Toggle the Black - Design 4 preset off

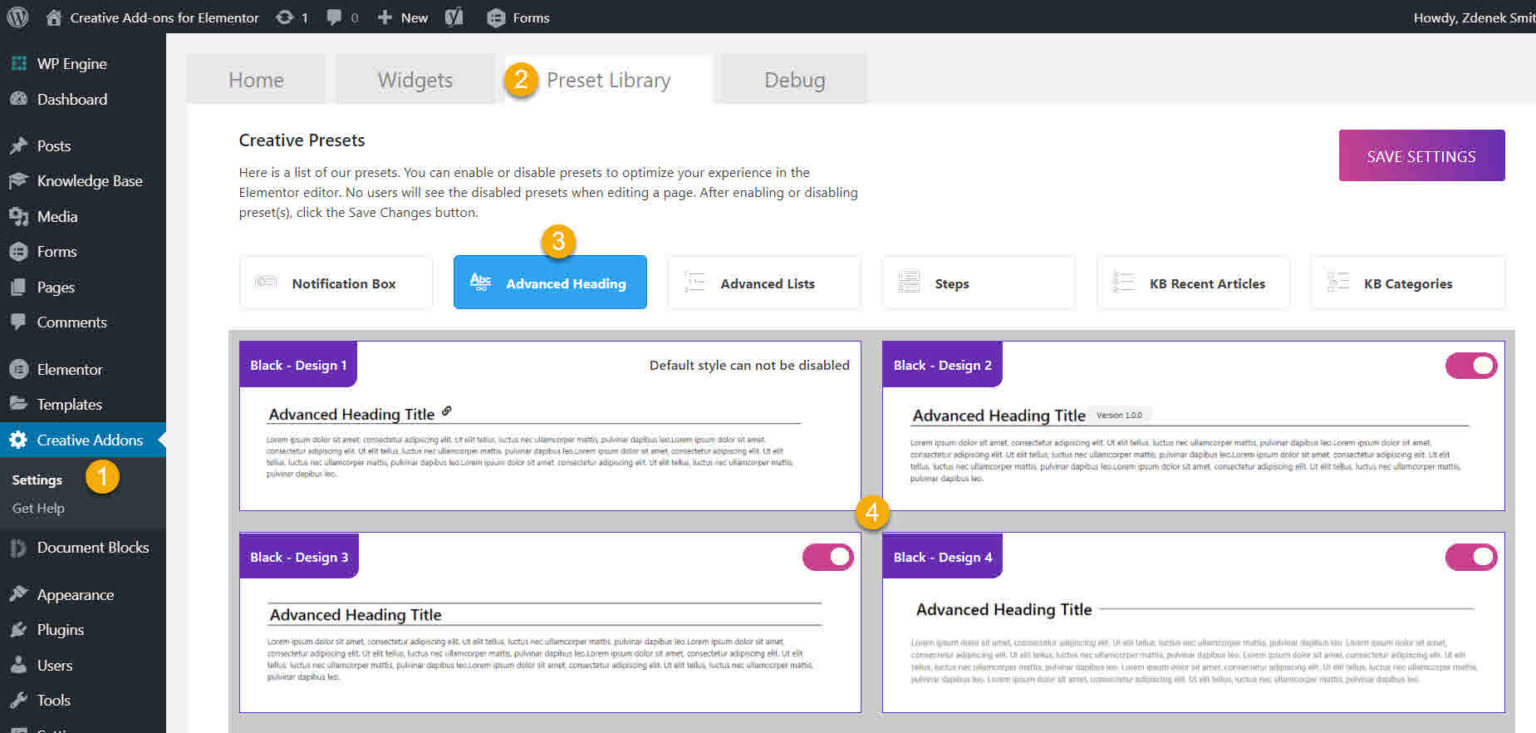[x=1471, y=556]
